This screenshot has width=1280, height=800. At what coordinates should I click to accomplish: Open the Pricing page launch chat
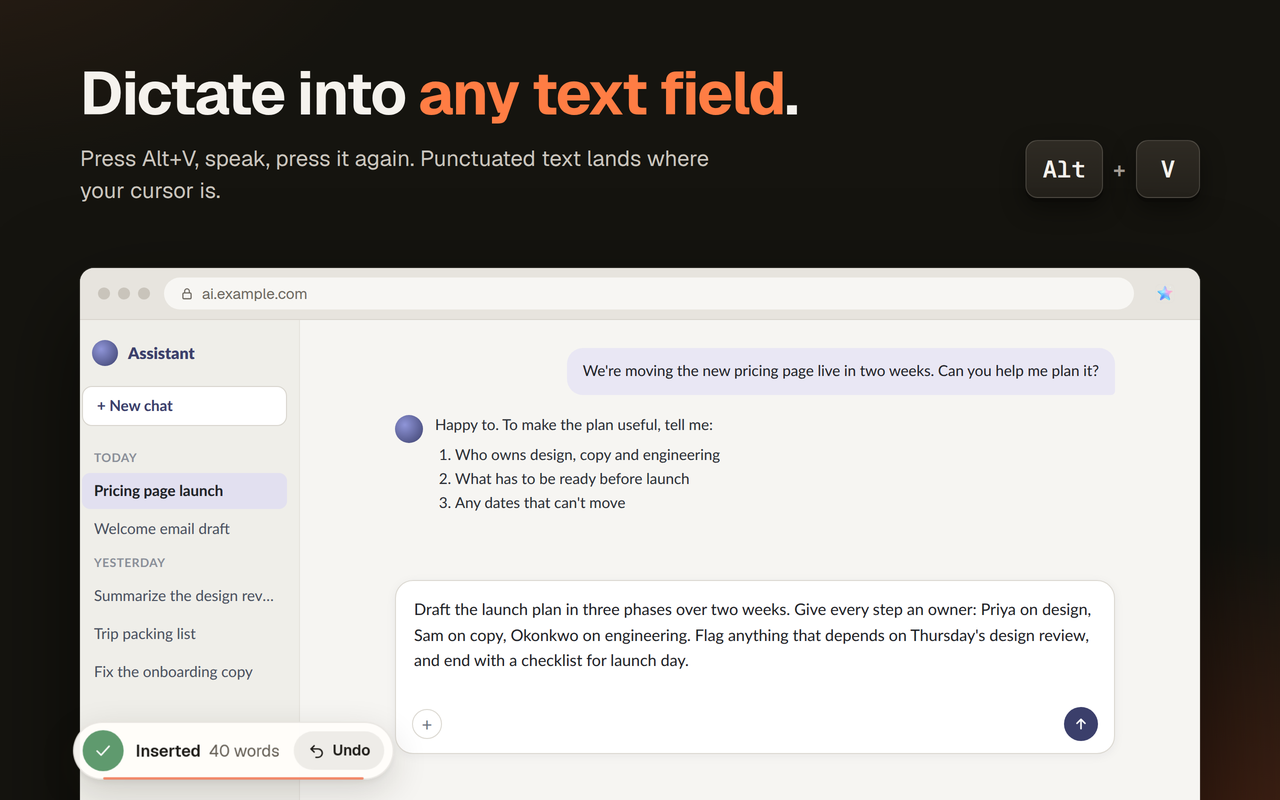pos(184,491)
